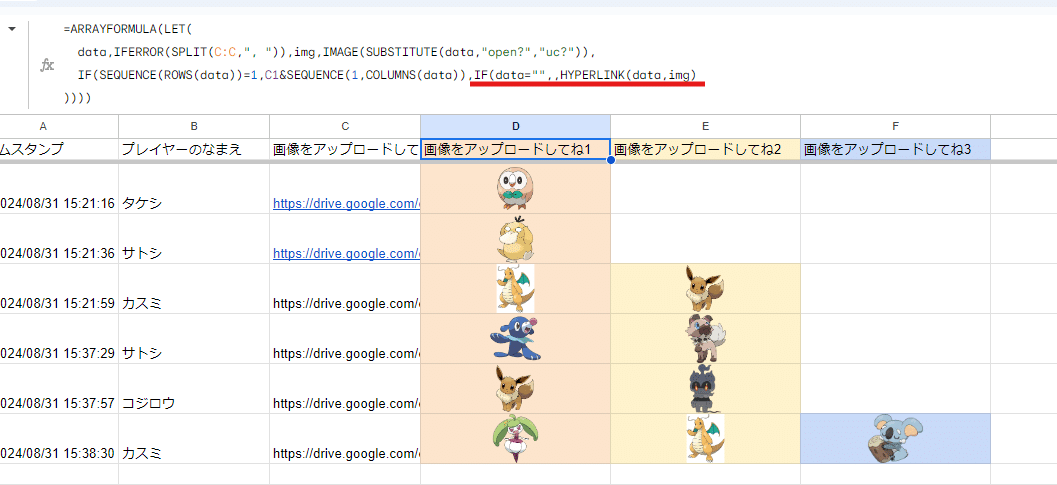Select timestamp cell 15:37:57
Viewport: 1057px width, 485px height.
click(59, 389)
